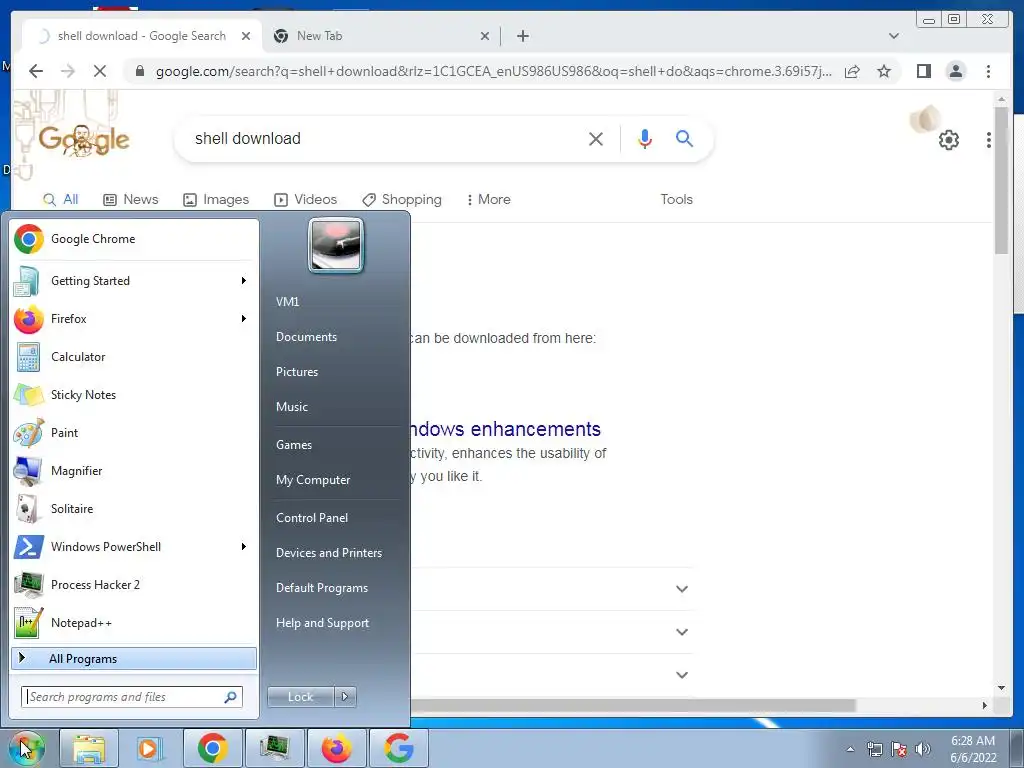The width and height of the screenshot is (1024, 768).
Task: Open Sticky Notes from the Start menu
Action: [134, 394]
